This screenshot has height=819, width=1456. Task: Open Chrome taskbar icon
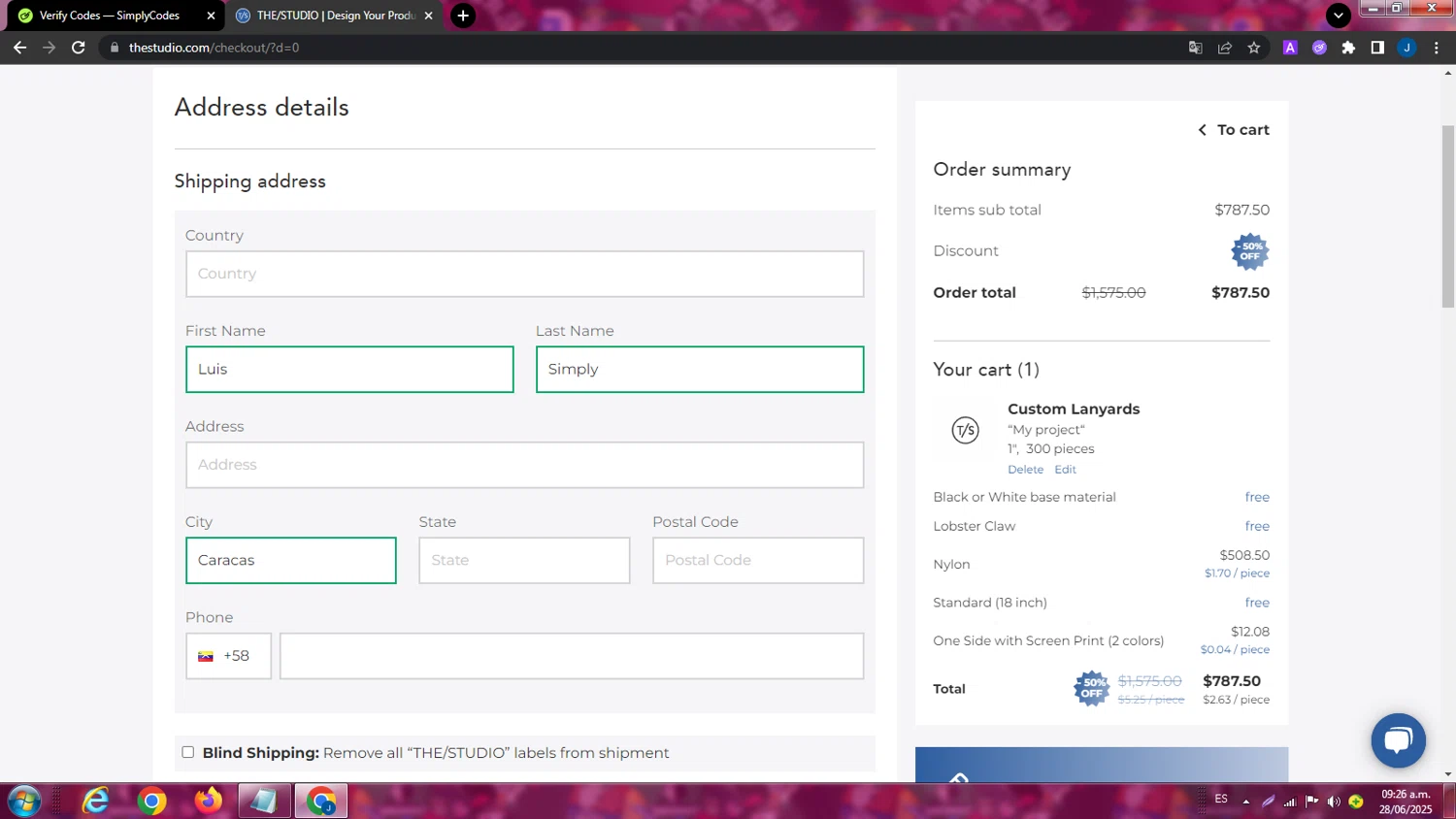click(151, 802)
